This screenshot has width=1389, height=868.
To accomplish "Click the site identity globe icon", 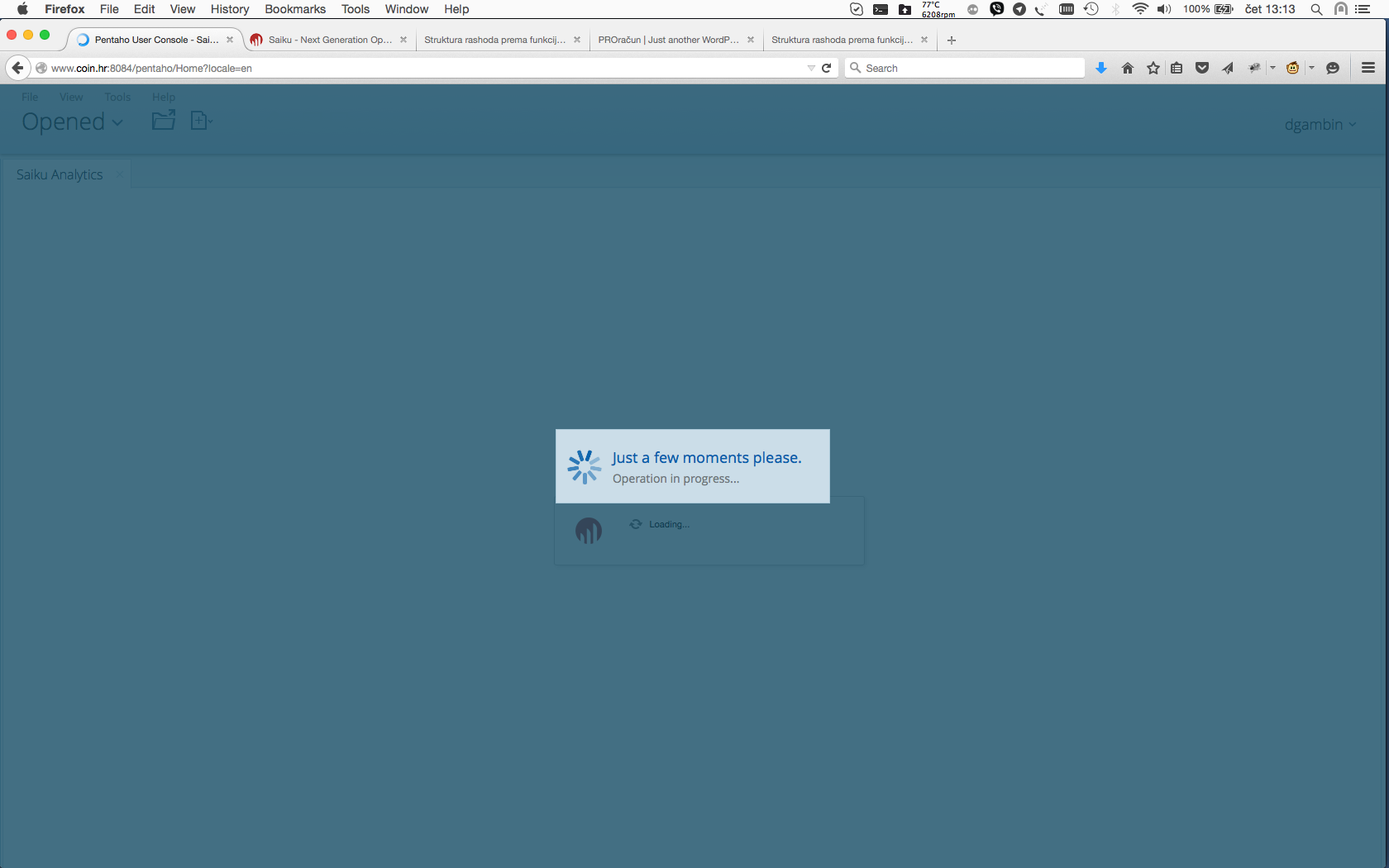I will [41, 68].
